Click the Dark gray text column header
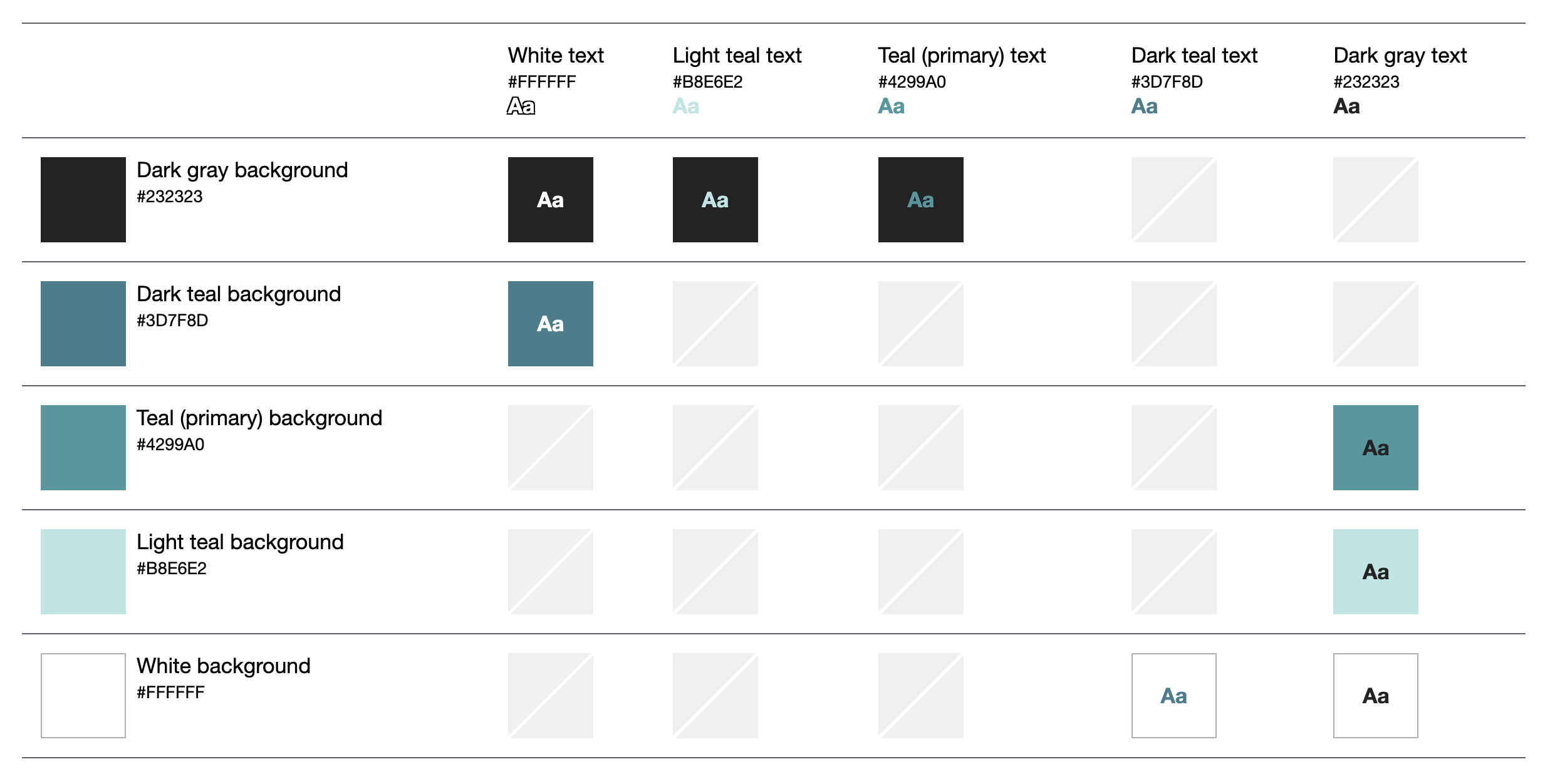The height and width of the screenshot is (784, 1545). pos(1400,56)
